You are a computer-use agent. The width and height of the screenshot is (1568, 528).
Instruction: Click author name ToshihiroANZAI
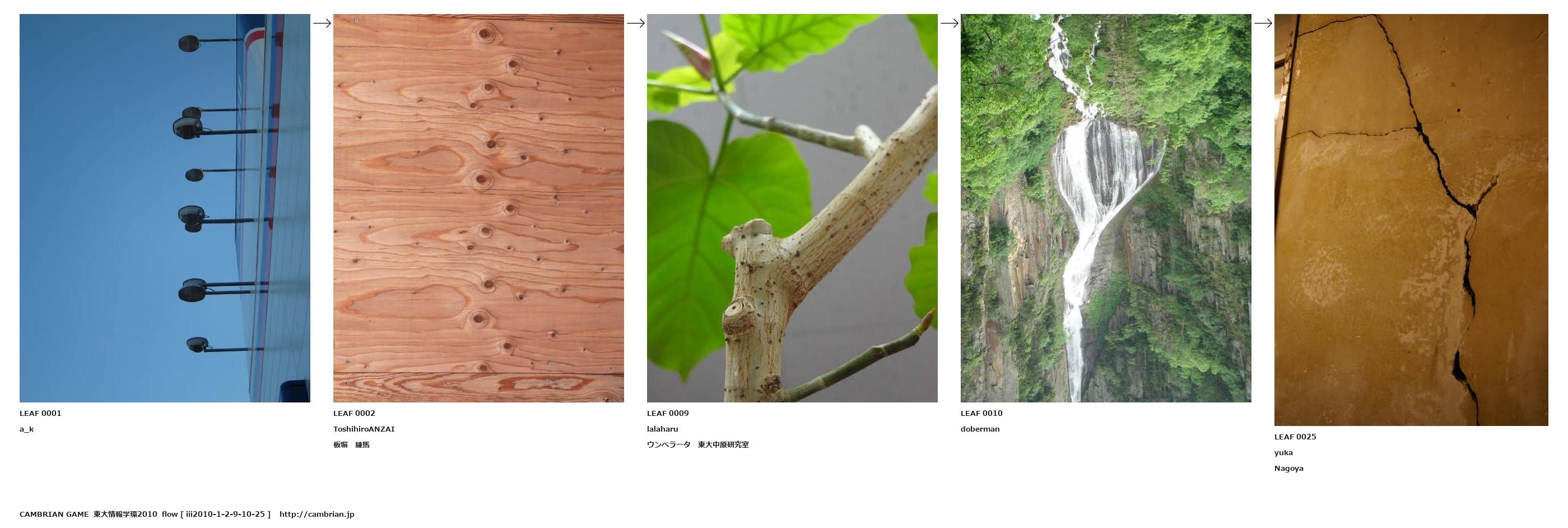(x=364, y=429)
